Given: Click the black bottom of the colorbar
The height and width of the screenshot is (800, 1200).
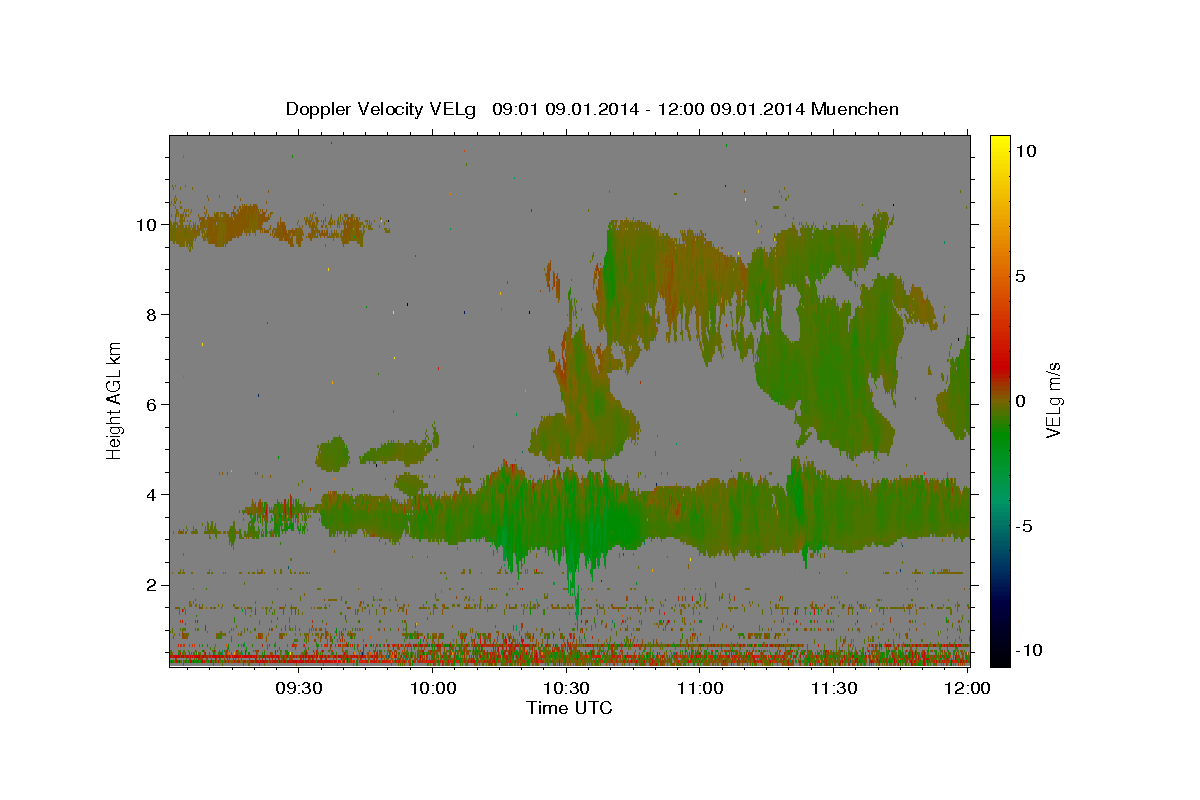Looking at the screenshot, I should click(x=999, y=655).
